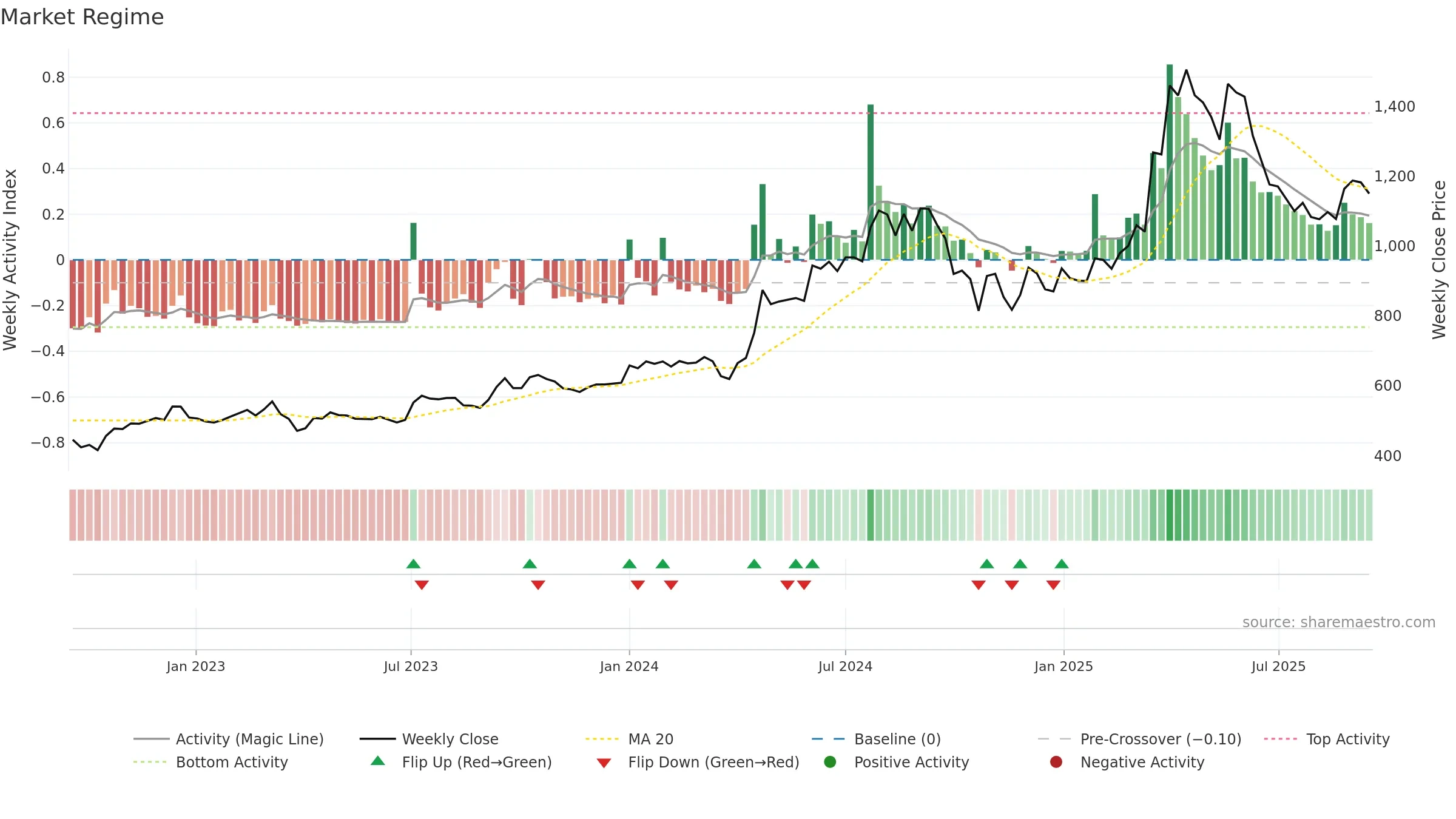The image size is (1456, 819).
Task: Click the Positive Activity green dot legend
Action: pyautogui.click(x=831, y=762)
